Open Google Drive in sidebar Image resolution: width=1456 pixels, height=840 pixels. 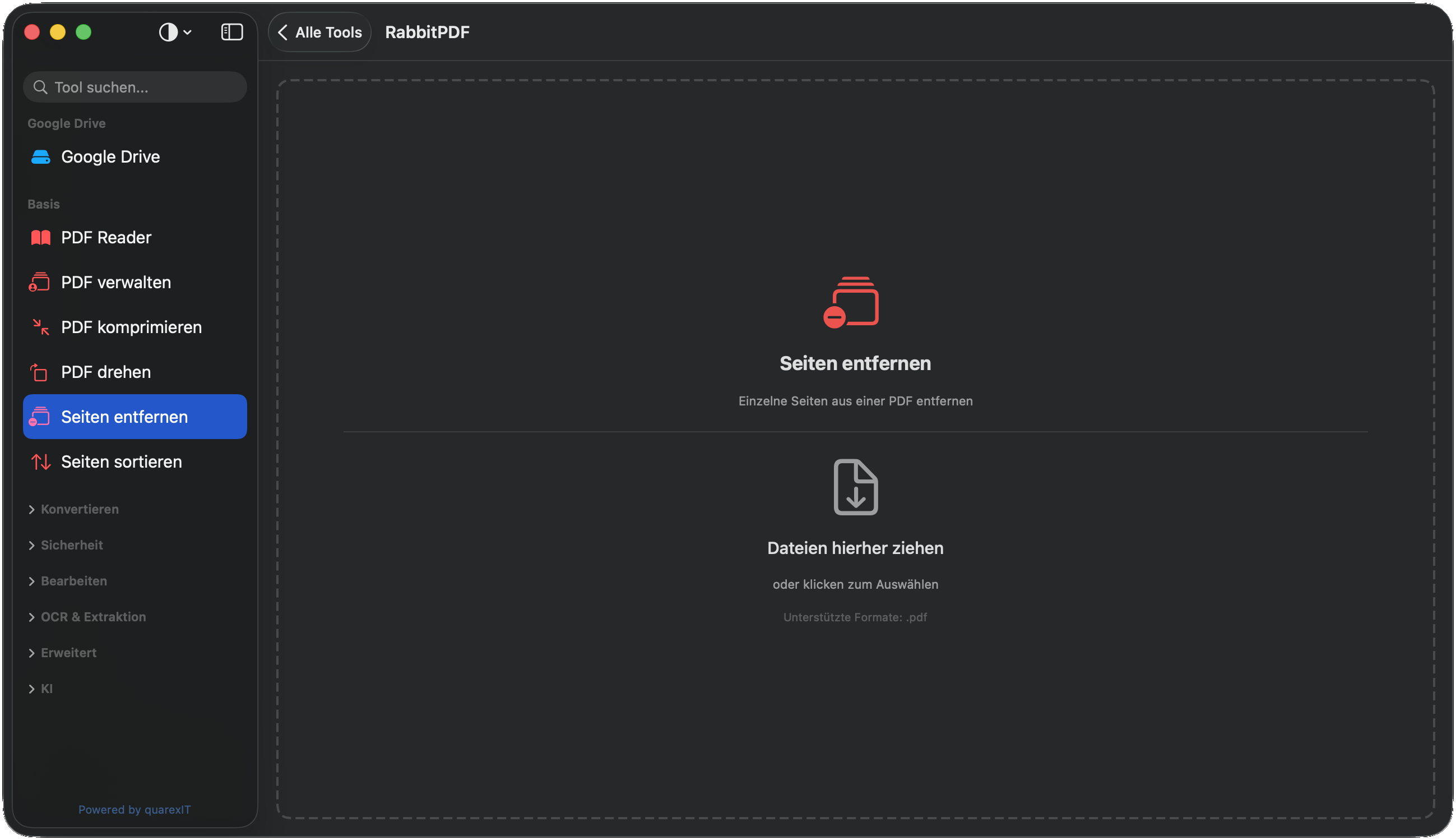click(135, 157)
